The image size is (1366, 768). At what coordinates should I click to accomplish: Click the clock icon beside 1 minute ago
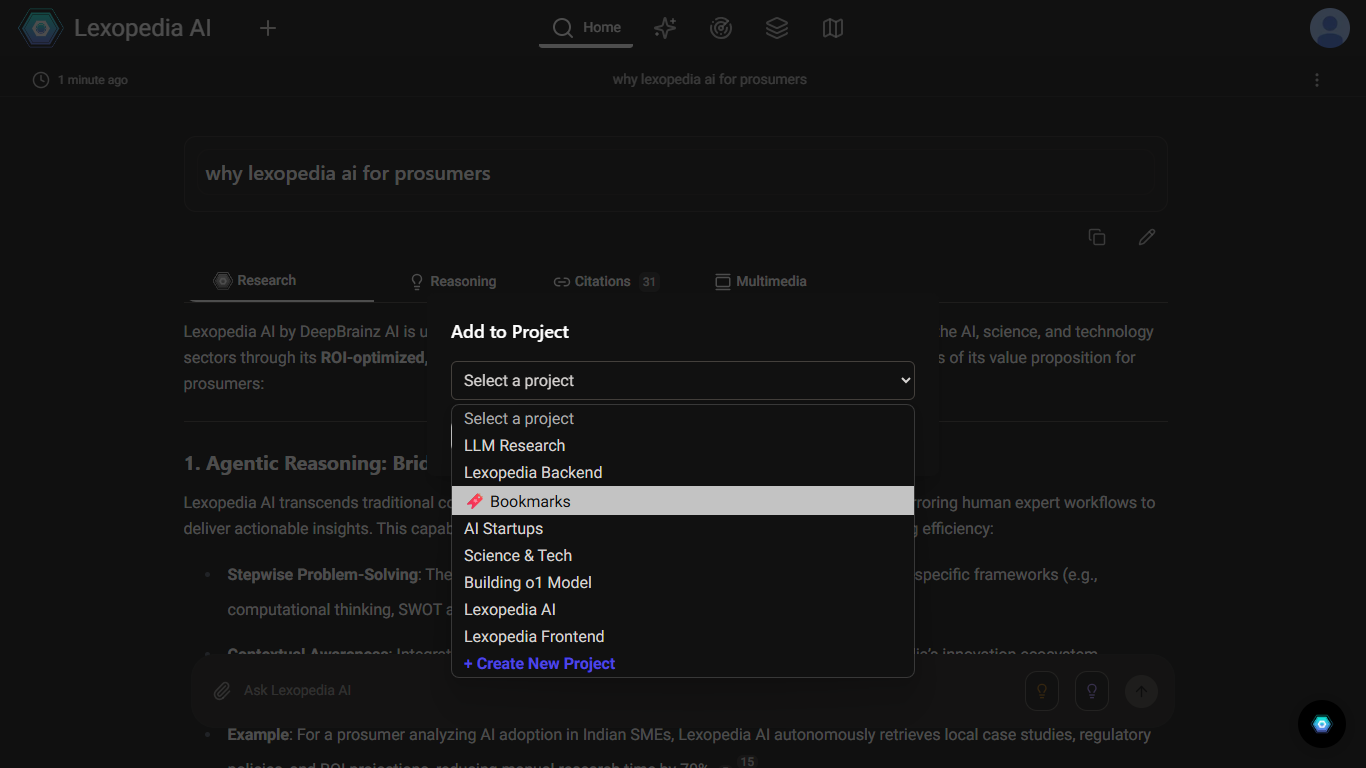[x=41, y=80]
